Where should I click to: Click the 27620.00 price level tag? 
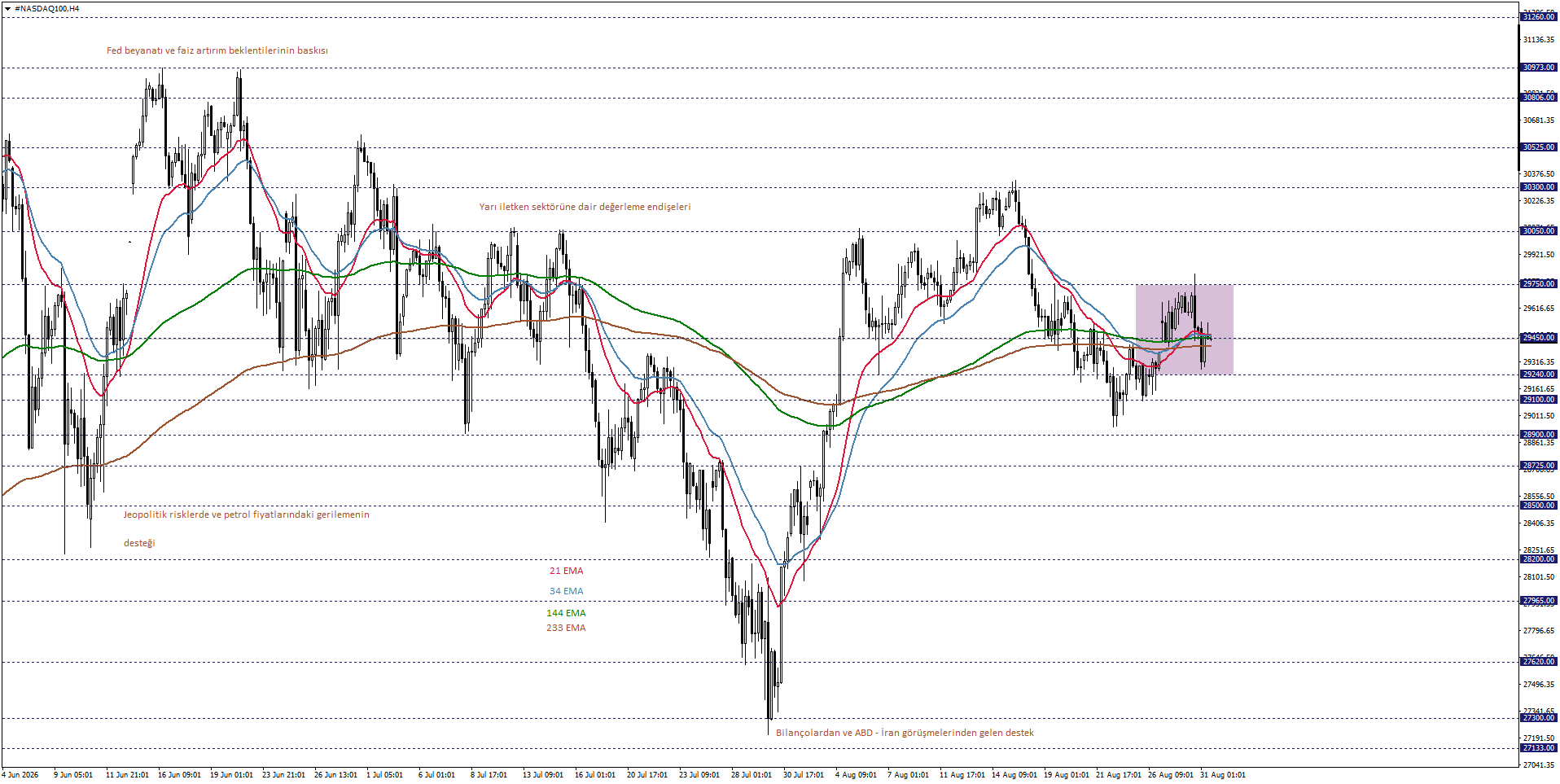coord(1538,662)
